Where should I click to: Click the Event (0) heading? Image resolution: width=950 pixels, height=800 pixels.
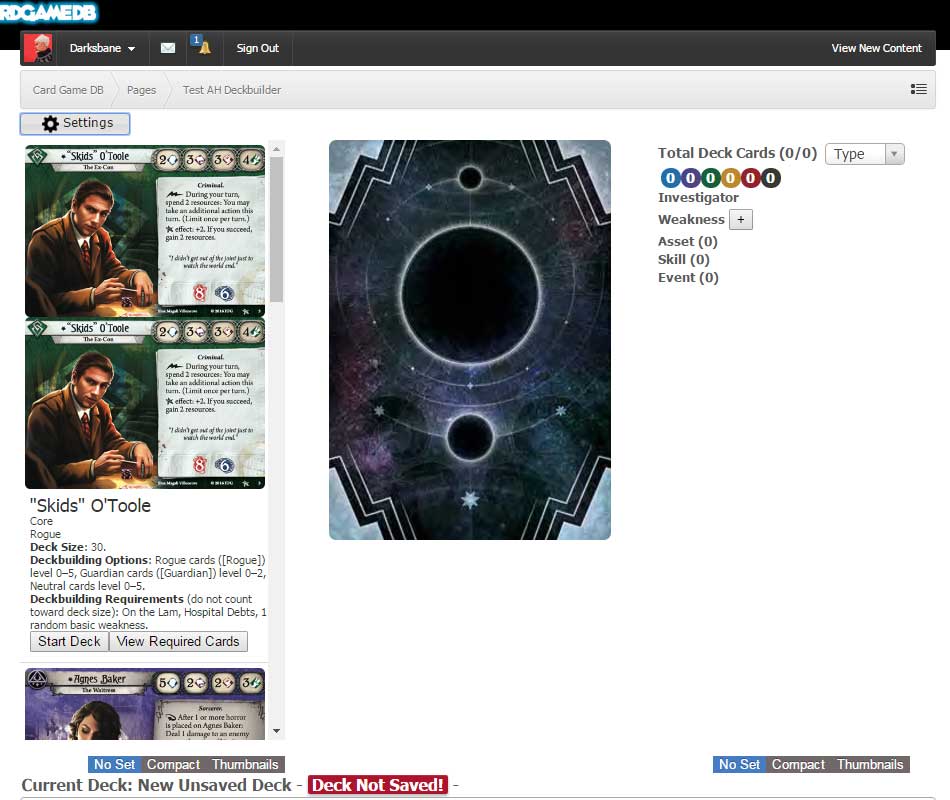point(688,278)
